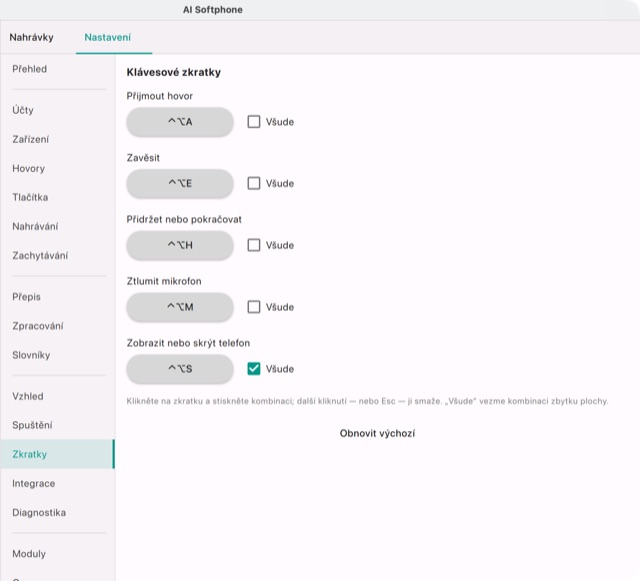Click the Přidržet nebo pokračovat label
Viewport: 640px width, 581px height.
coord(184,220)
